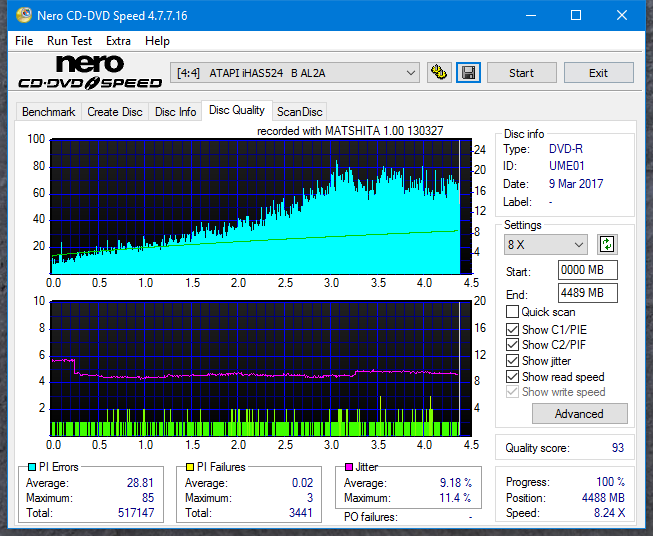Viewport: 653px width, 536px height.
Task: Click PI Errors average 28.81
Action: pos(140,483)
